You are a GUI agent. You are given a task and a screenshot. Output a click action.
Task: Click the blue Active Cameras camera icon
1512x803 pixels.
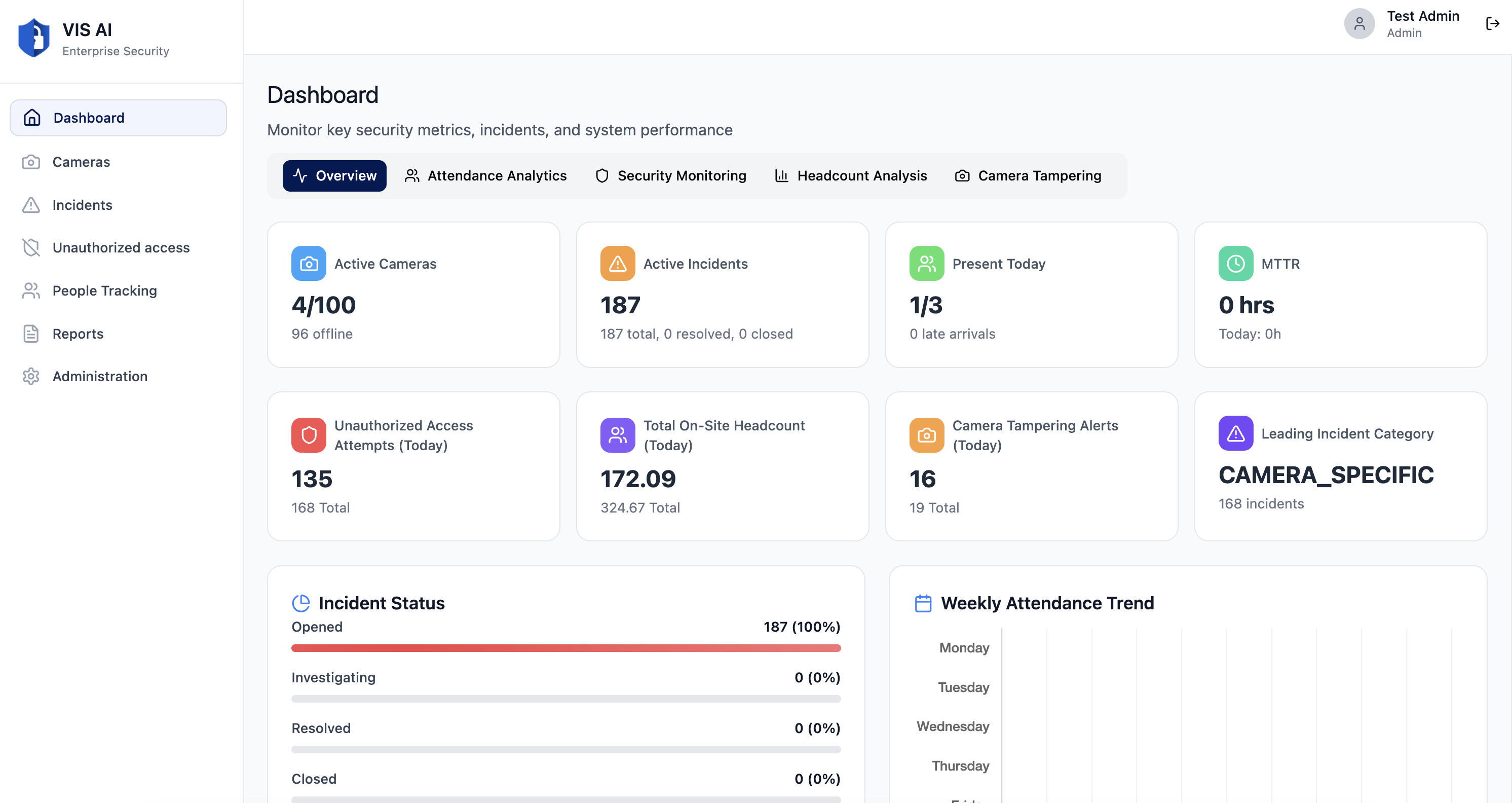(x=309, y=264)
